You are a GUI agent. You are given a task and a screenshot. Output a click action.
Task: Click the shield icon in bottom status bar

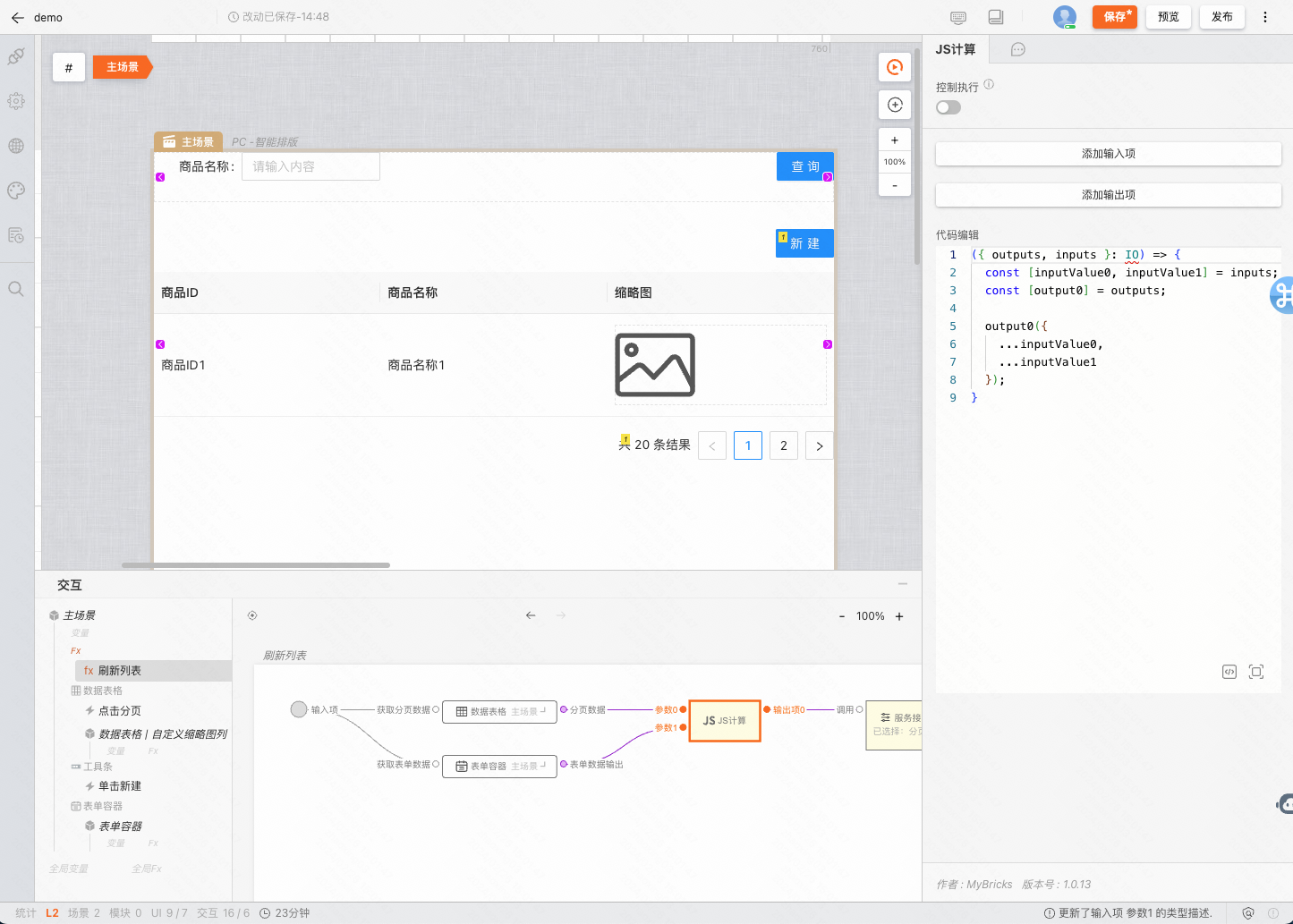(1248, 913)
